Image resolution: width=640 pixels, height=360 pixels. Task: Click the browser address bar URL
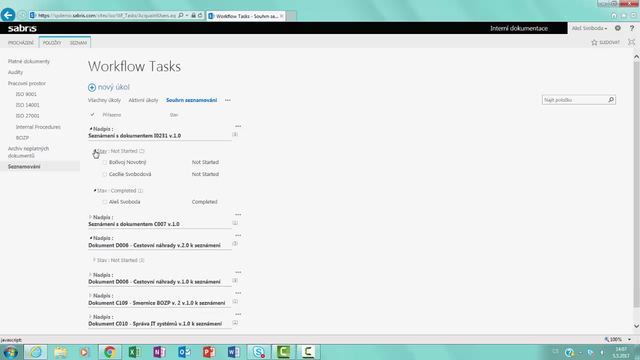(107, 16)
